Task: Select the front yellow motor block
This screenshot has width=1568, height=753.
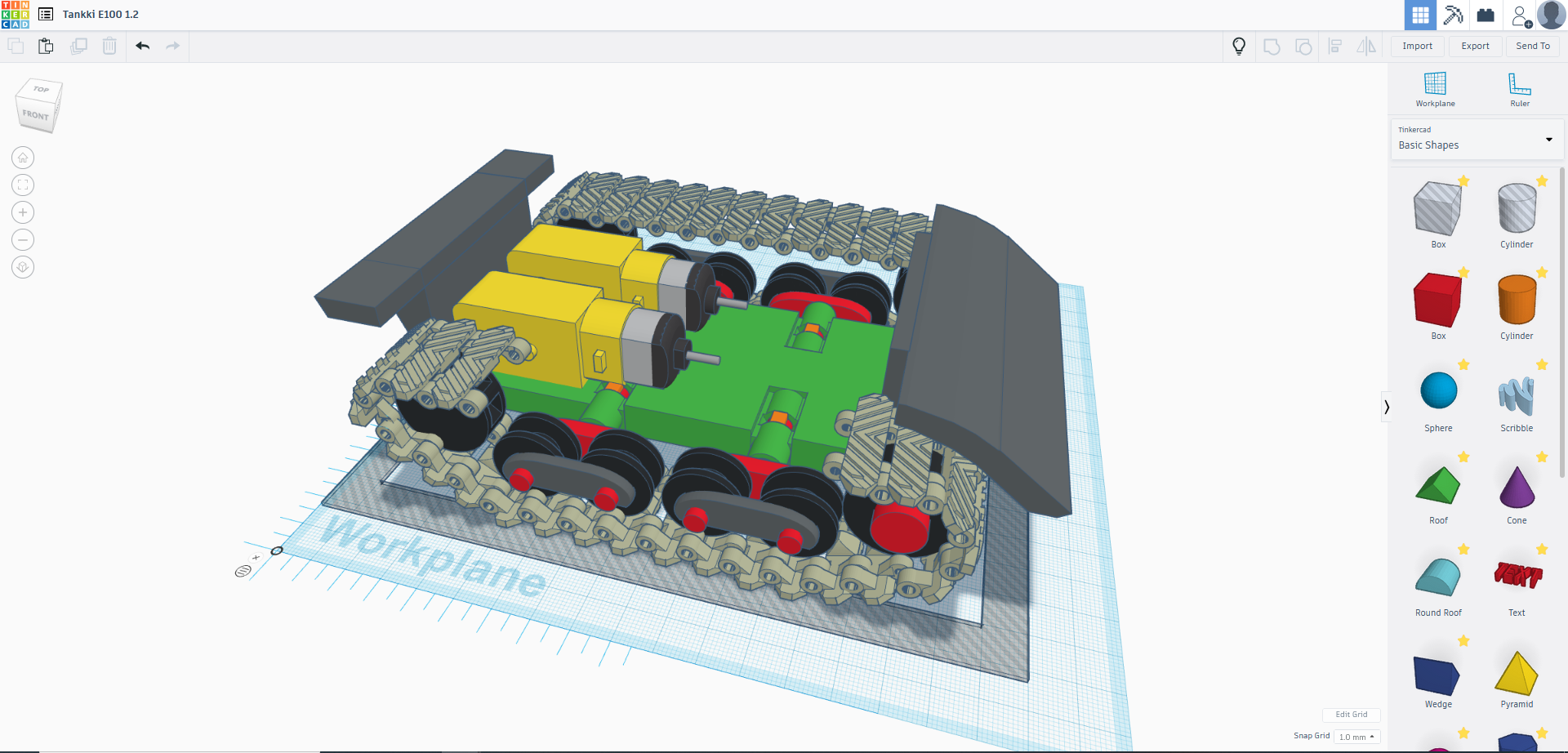Action: [531, 331]
